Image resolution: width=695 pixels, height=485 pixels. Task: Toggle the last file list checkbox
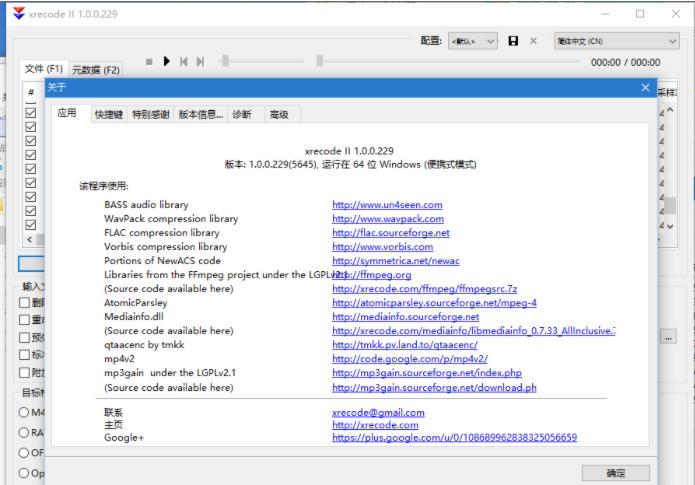pos(31,225)
